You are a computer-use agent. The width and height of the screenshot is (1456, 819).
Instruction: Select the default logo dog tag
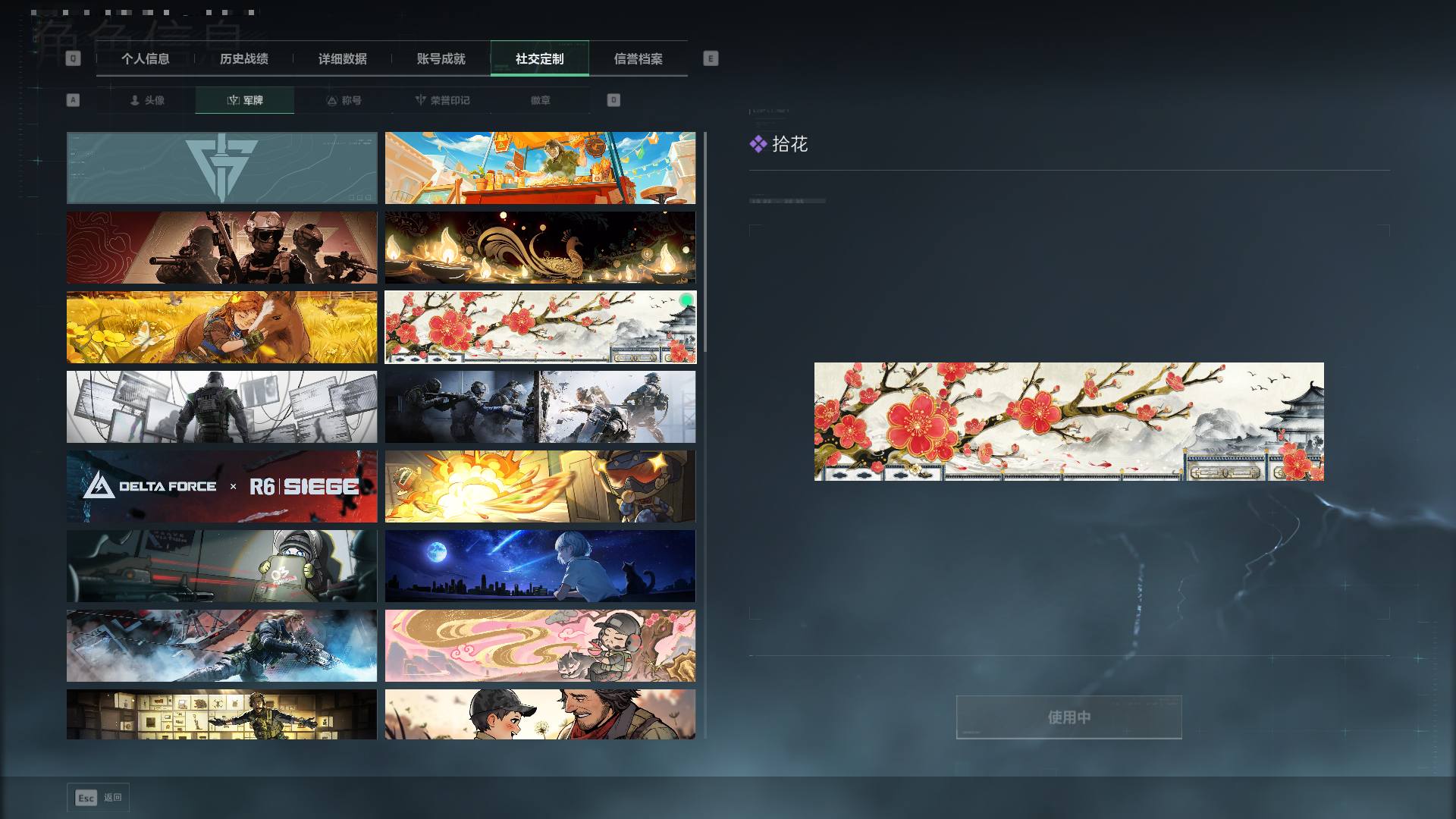pyautogui.click(x=221, y=168)
